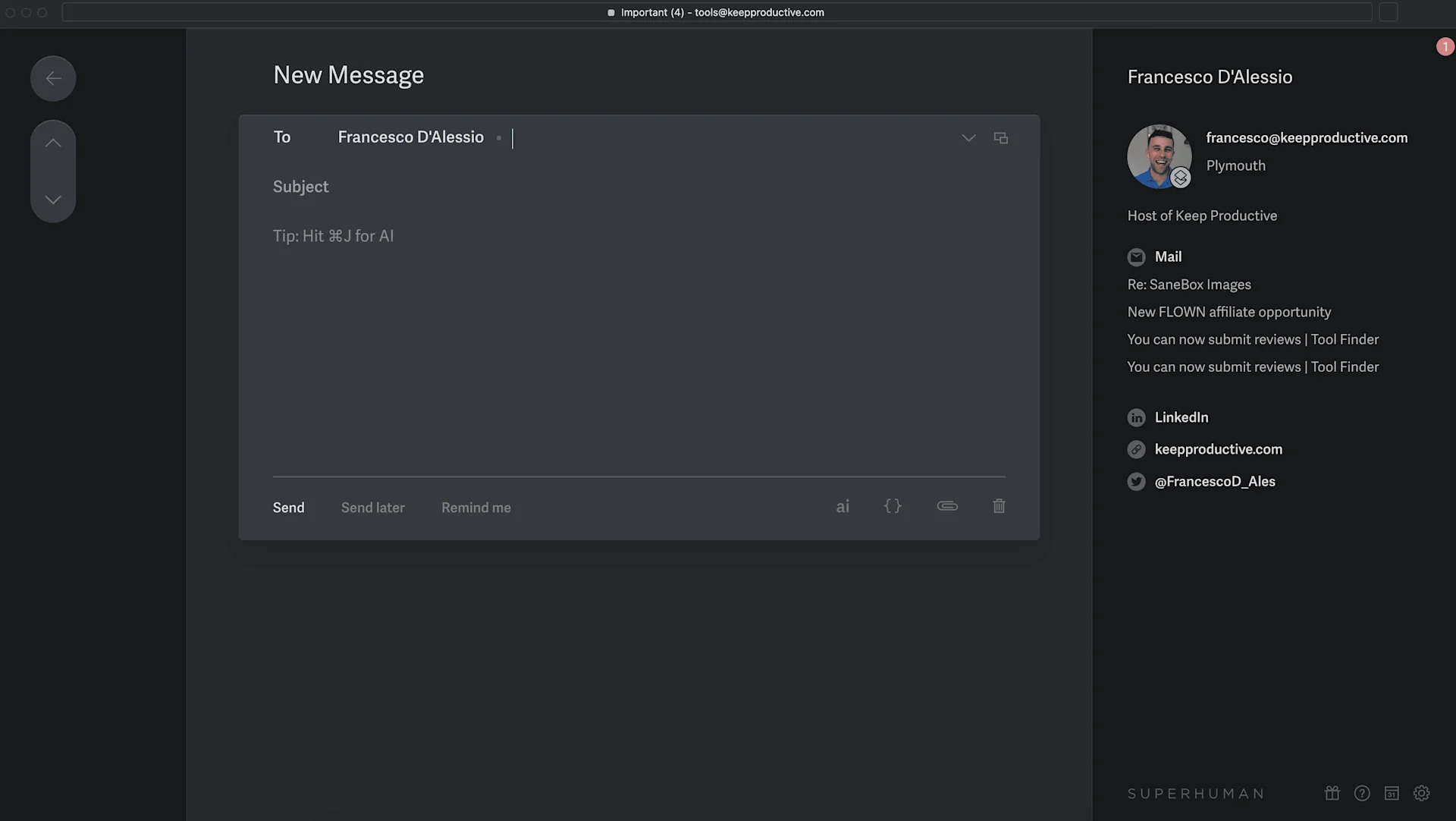
Task: Open Francesco's profile photo
Action: 1159,156
